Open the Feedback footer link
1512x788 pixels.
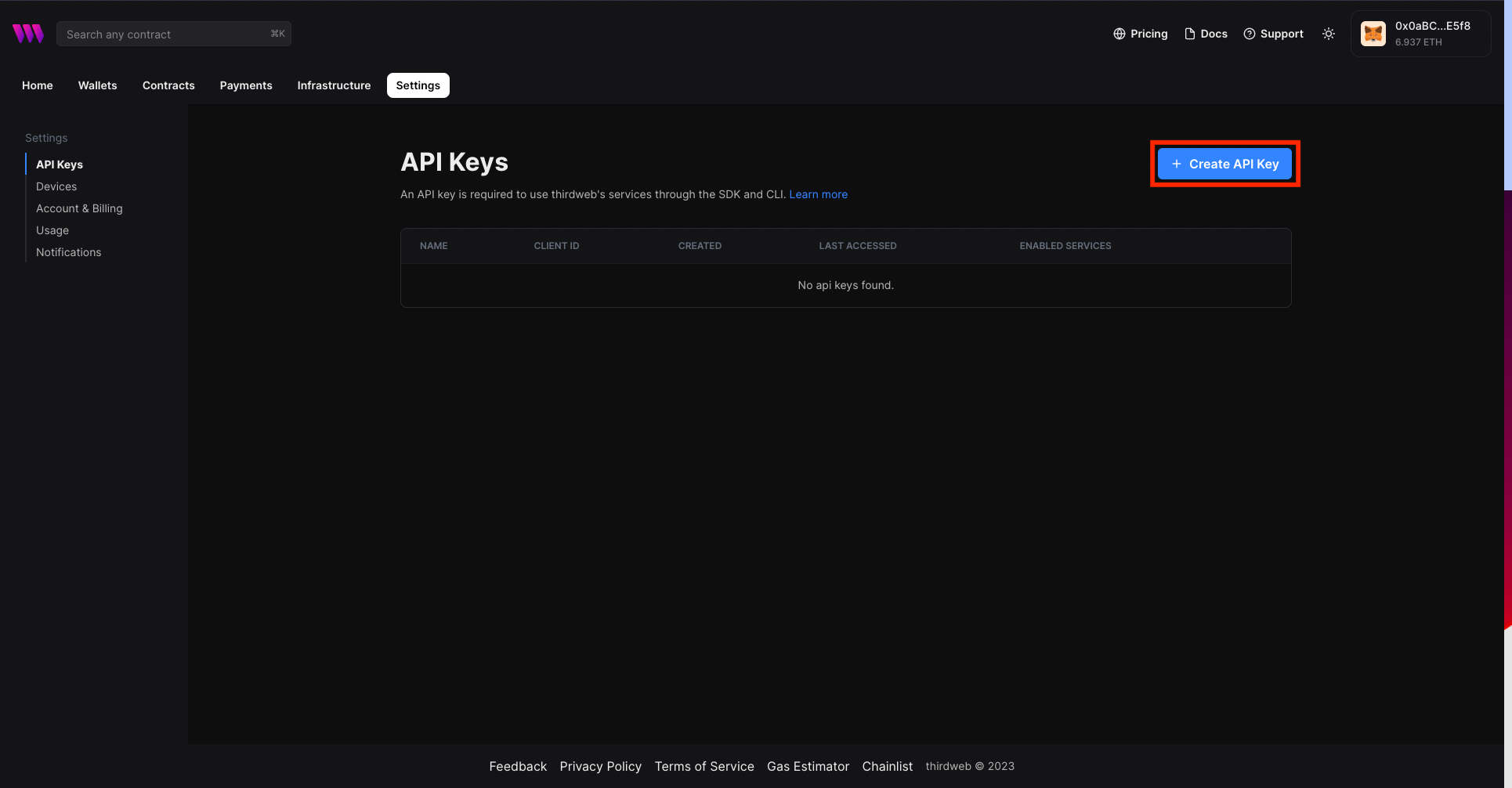(518, 766)
